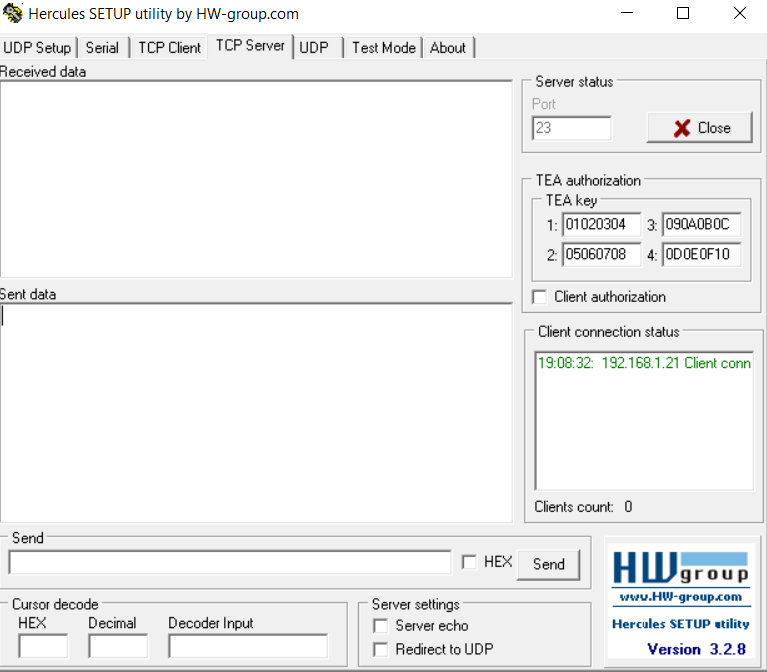Click the Received data text area
The width and height of the screenshot is (767, 672).
255,178
